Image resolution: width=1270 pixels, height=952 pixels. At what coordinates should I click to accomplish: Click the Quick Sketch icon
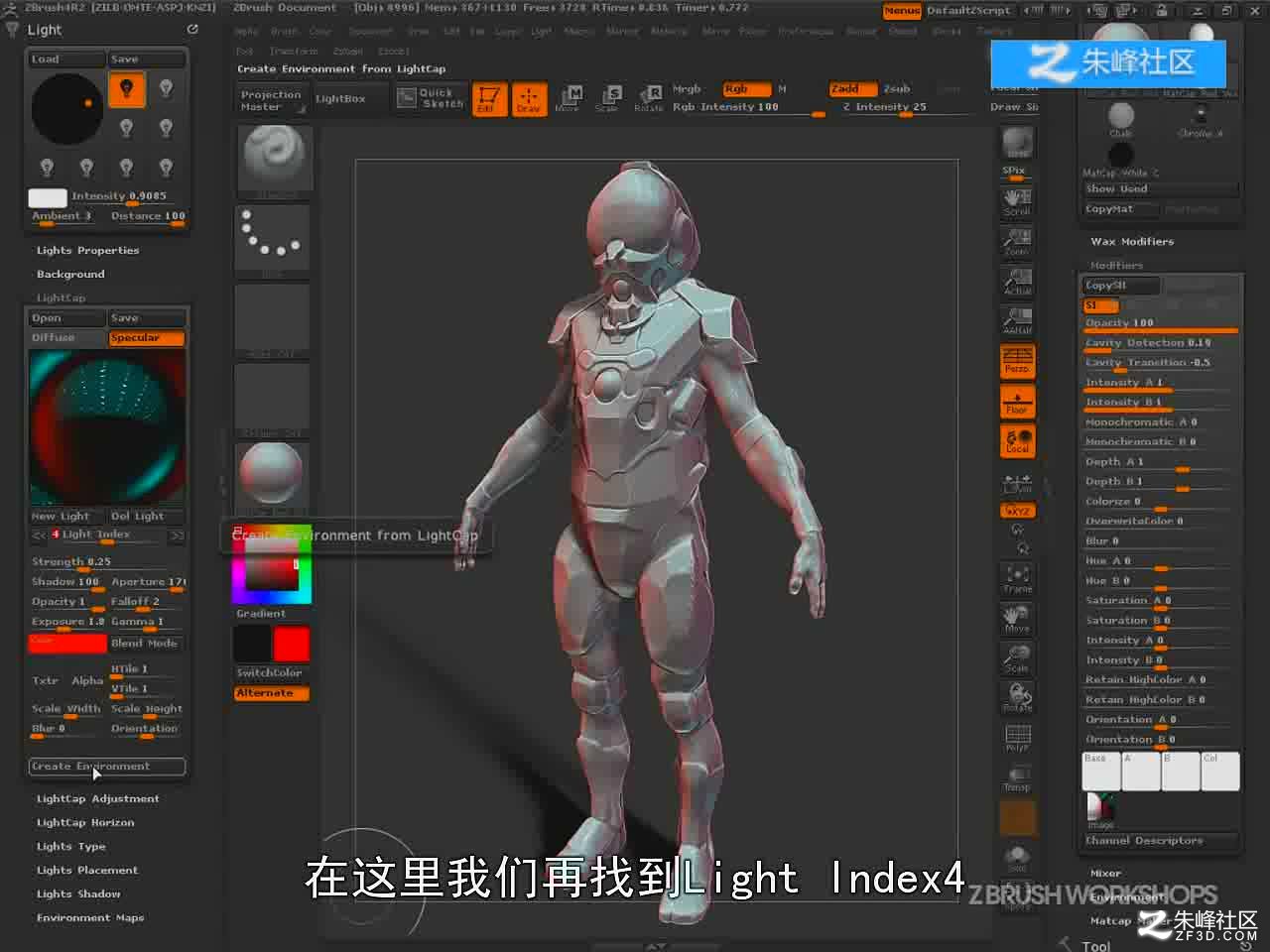point(431,98)
